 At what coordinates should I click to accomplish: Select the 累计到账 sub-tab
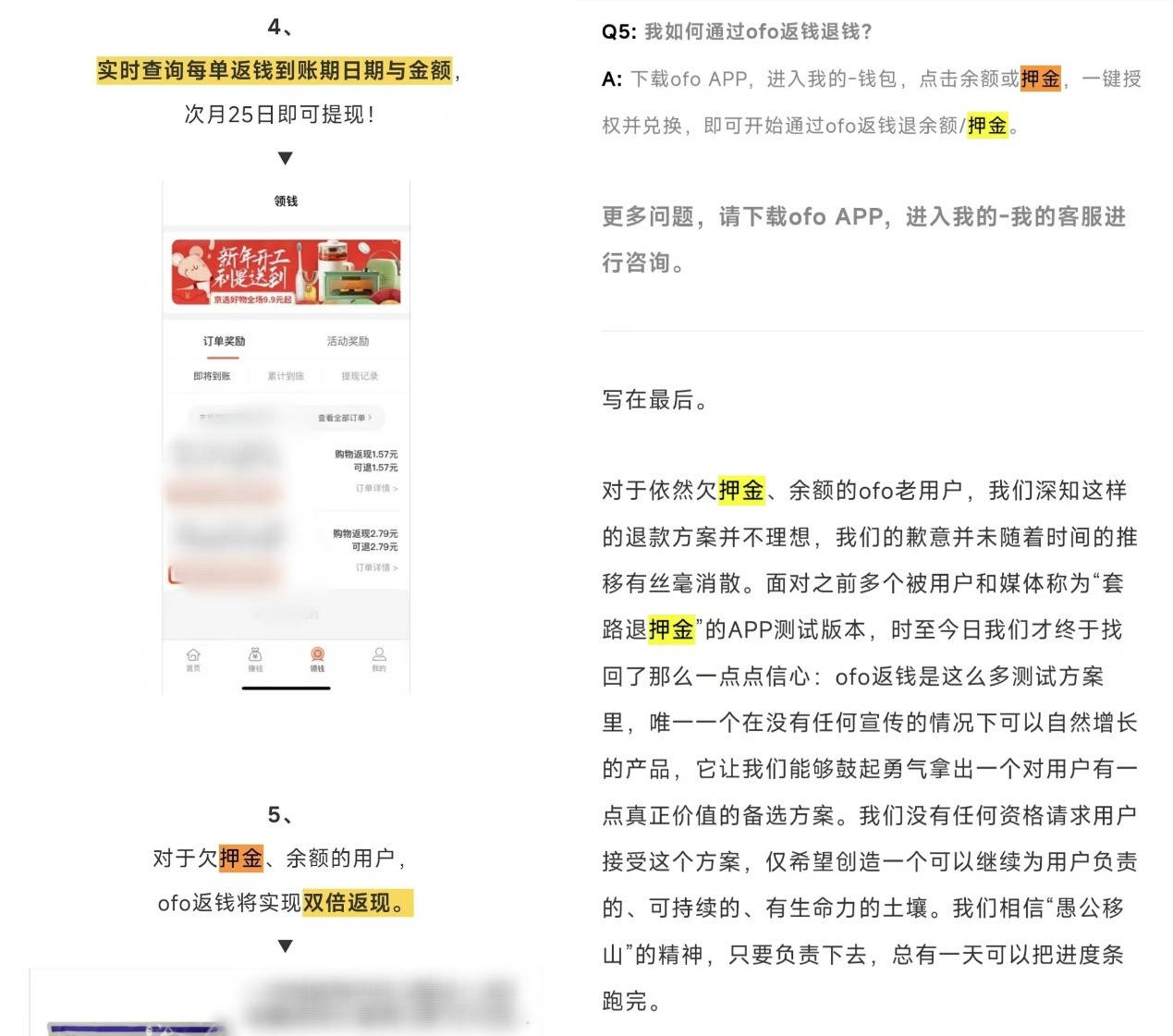(x=286, y=376)
